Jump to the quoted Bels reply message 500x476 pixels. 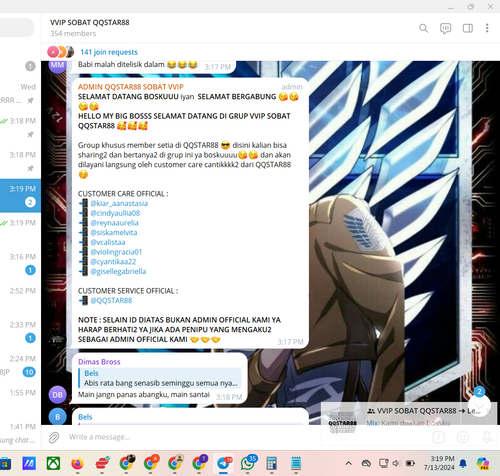point(160,378)
